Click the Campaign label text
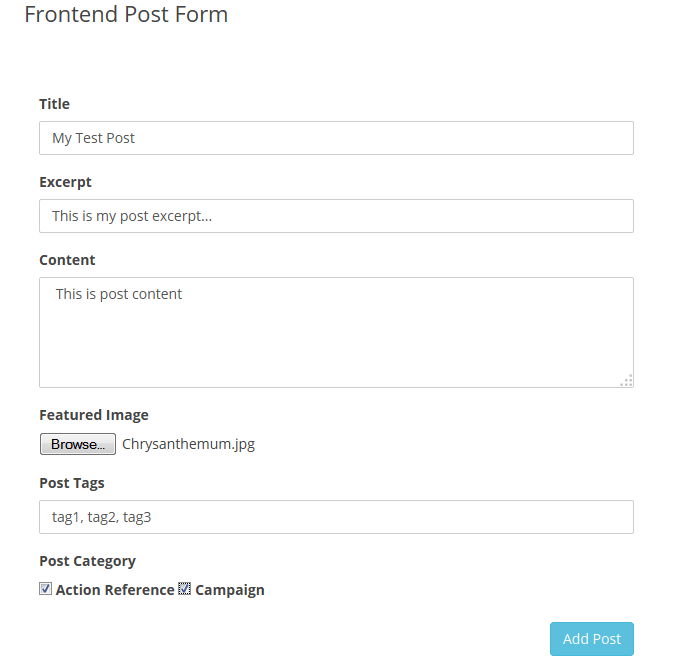674x669 pixels. point(230,590)
